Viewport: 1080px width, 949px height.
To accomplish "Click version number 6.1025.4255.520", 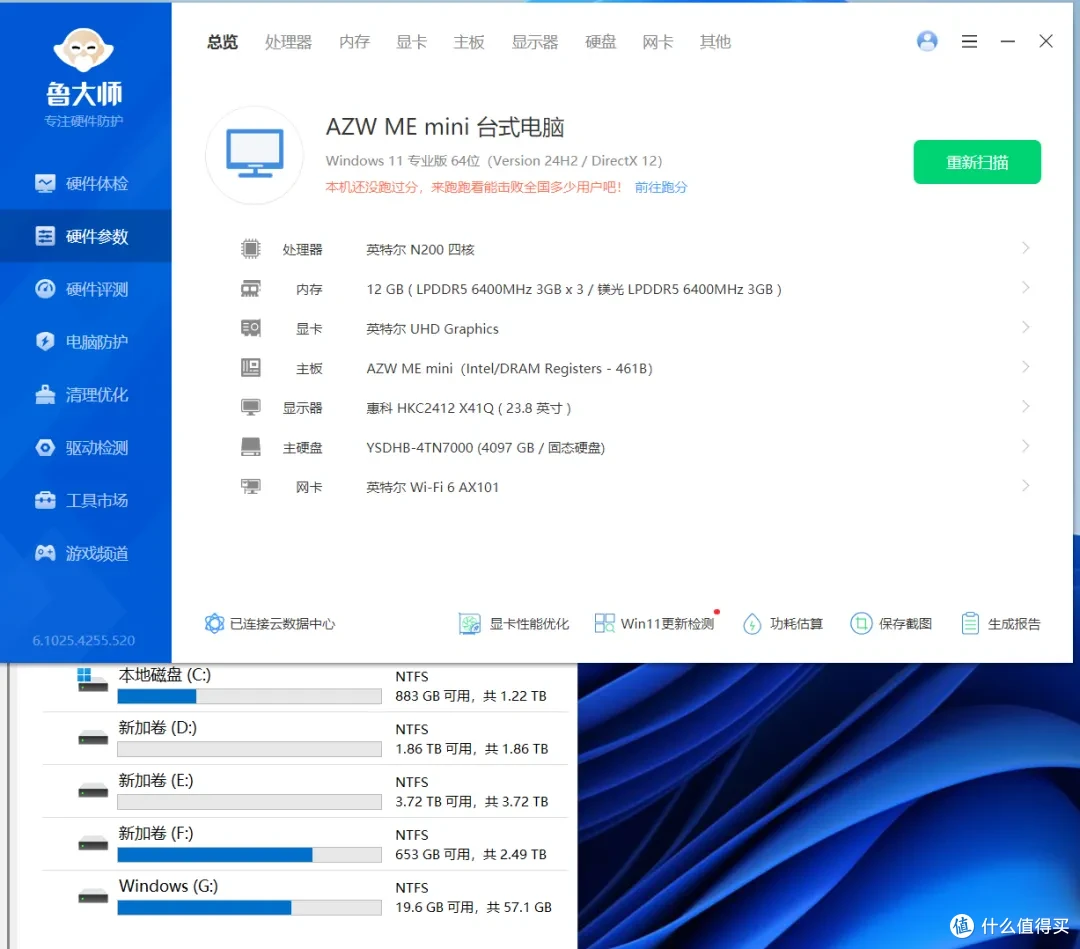I will pyautogui.click(x=83, y=640).
